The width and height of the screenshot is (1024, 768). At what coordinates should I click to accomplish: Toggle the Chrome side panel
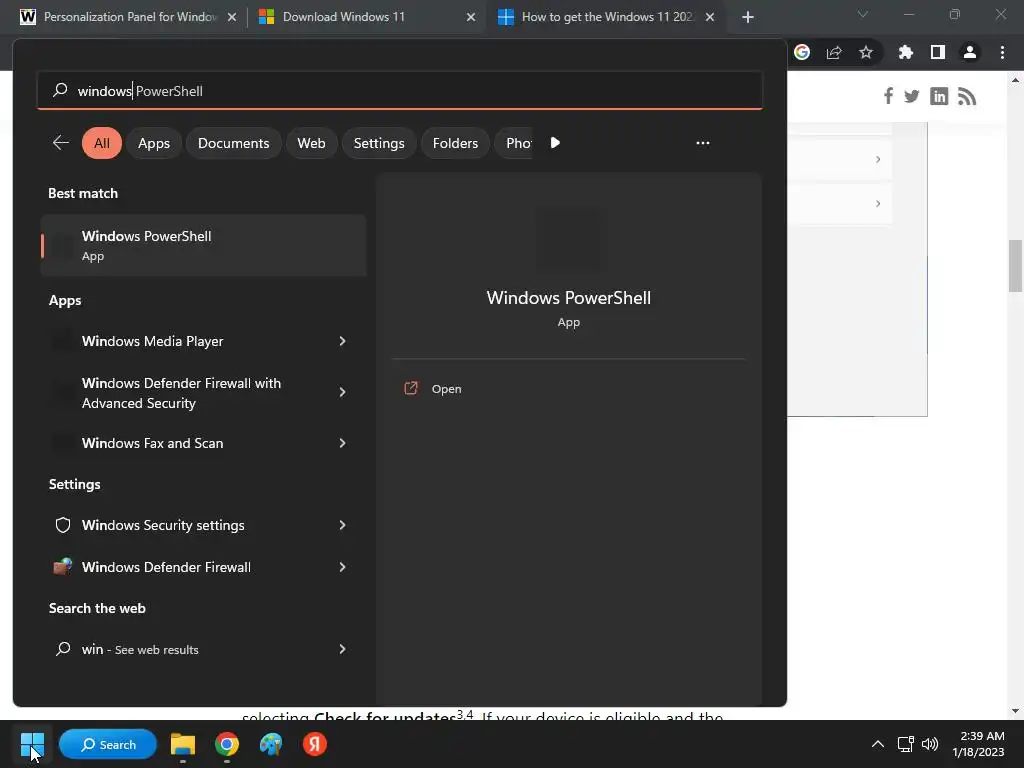pos(938,52)
